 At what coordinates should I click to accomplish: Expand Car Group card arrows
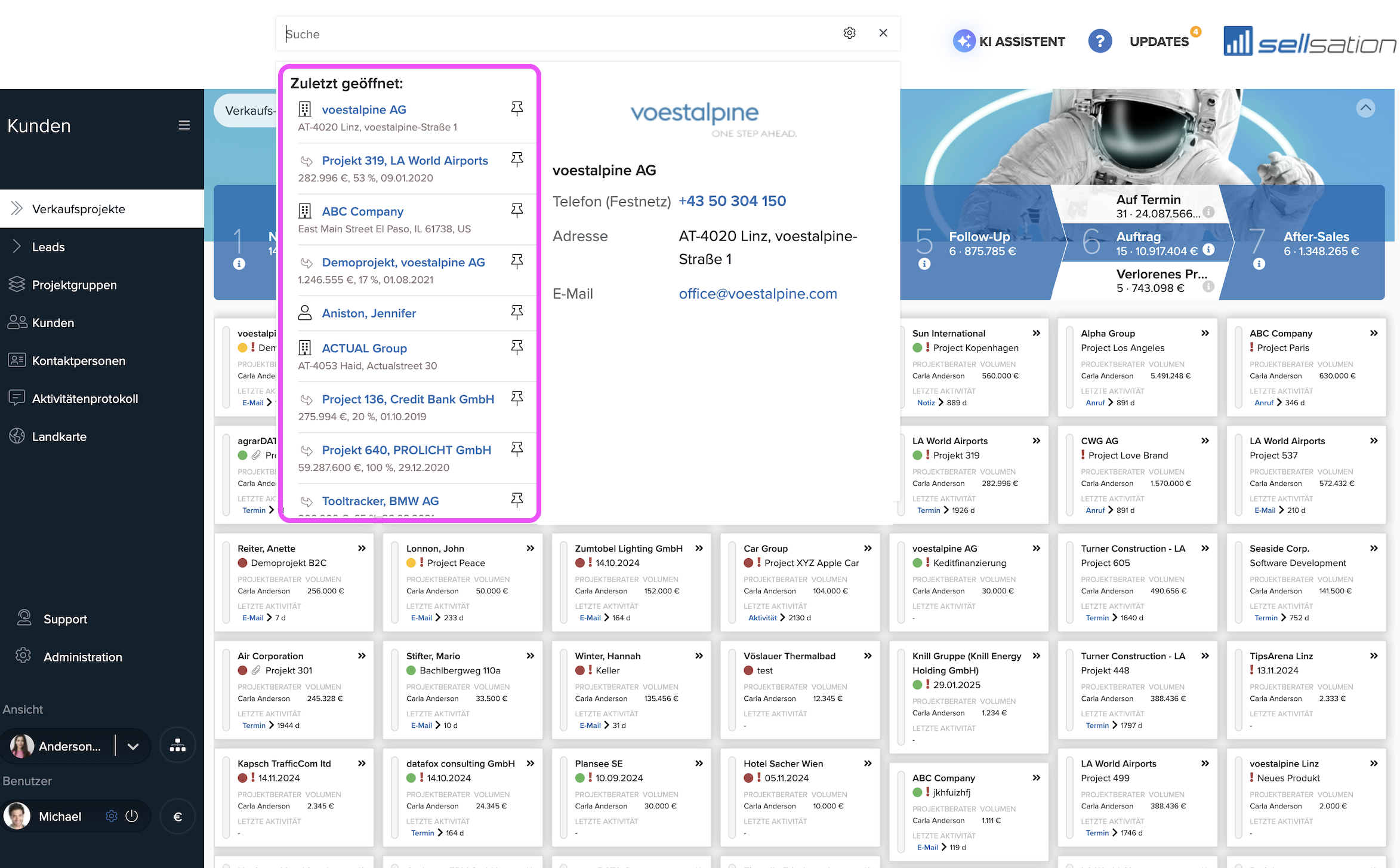[x=868, y=548]
